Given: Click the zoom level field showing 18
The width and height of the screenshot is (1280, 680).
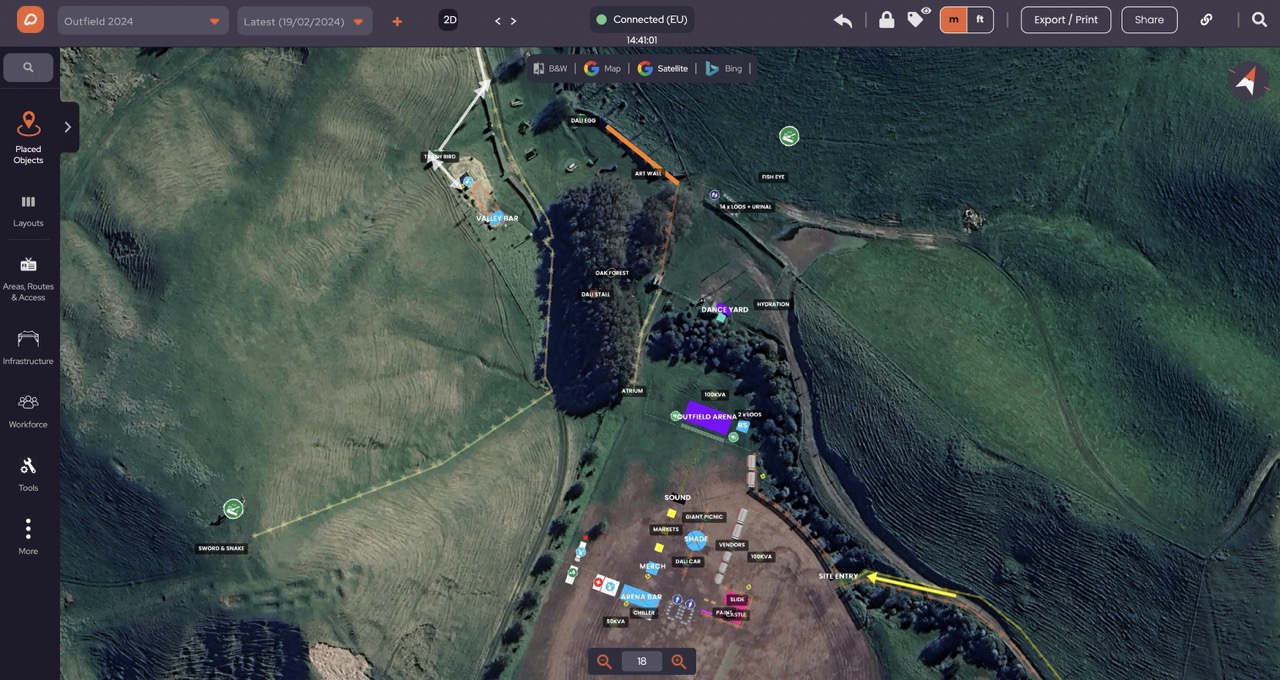Looking at the screenshot, I should click(642, 661).
